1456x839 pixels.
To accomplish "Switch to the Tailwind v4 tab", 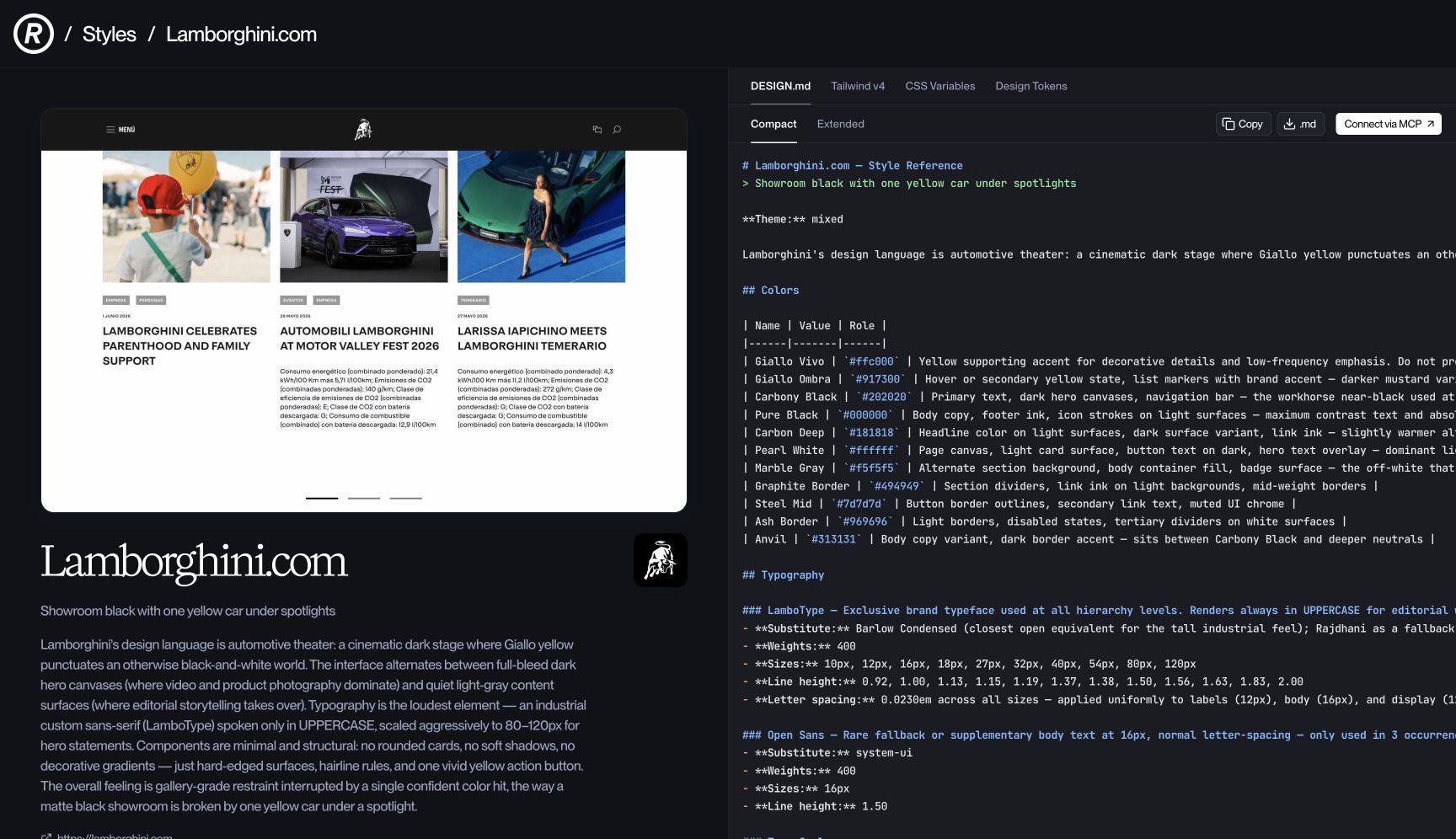I will click(x=858, y=86).
